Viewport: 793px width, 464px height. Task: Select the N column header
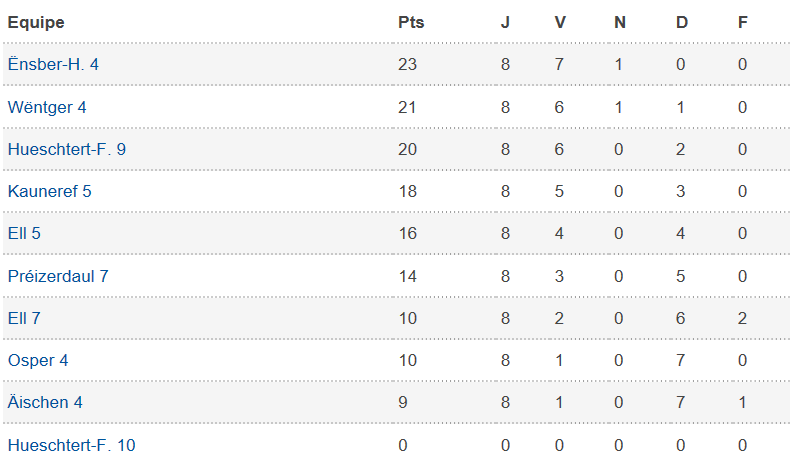pyautogui.click(x=620, y=23)
